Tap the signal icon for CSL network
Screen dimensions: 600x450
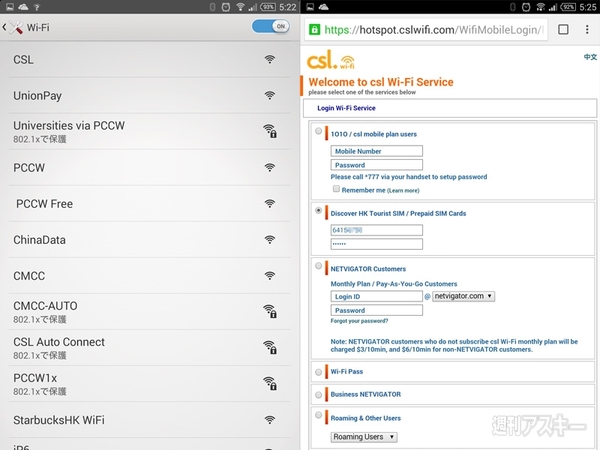click(x=270, y=59)
